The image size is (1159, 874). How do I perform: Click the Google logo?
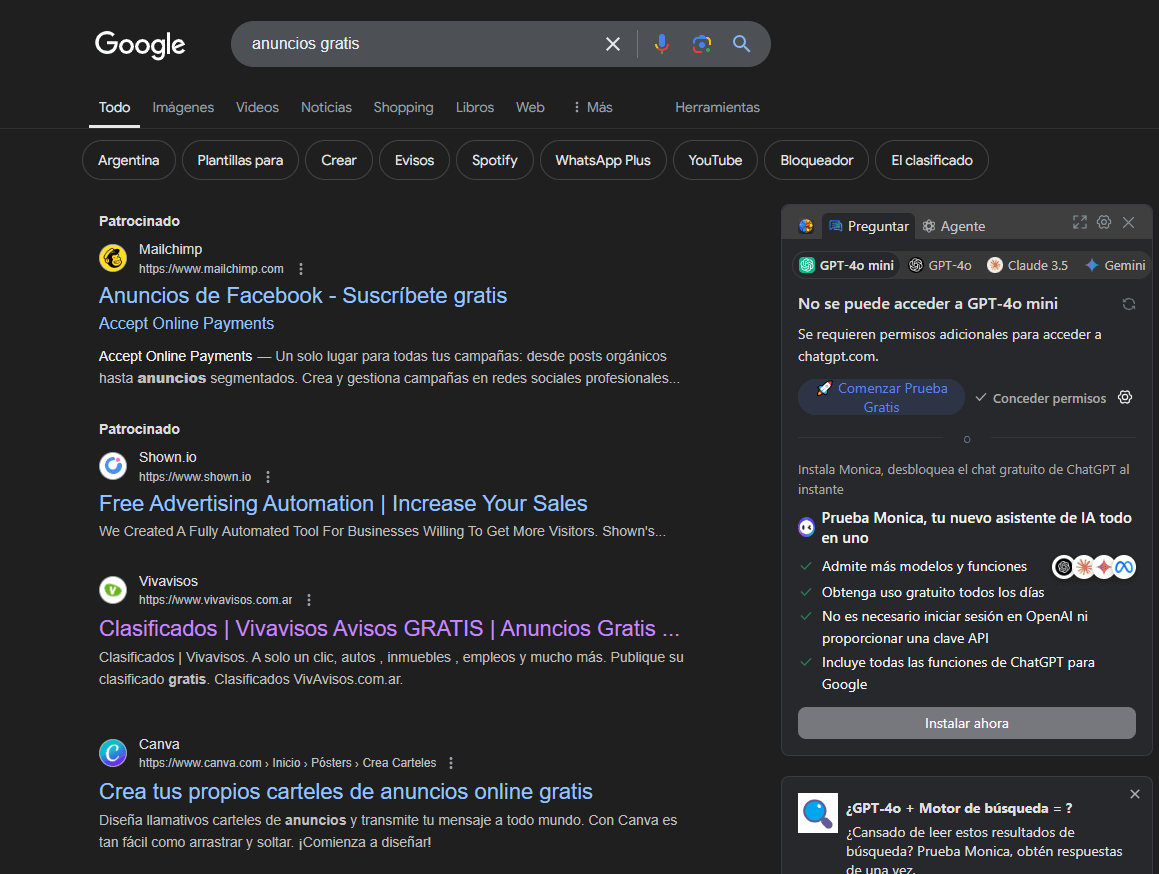click(140, 44)
